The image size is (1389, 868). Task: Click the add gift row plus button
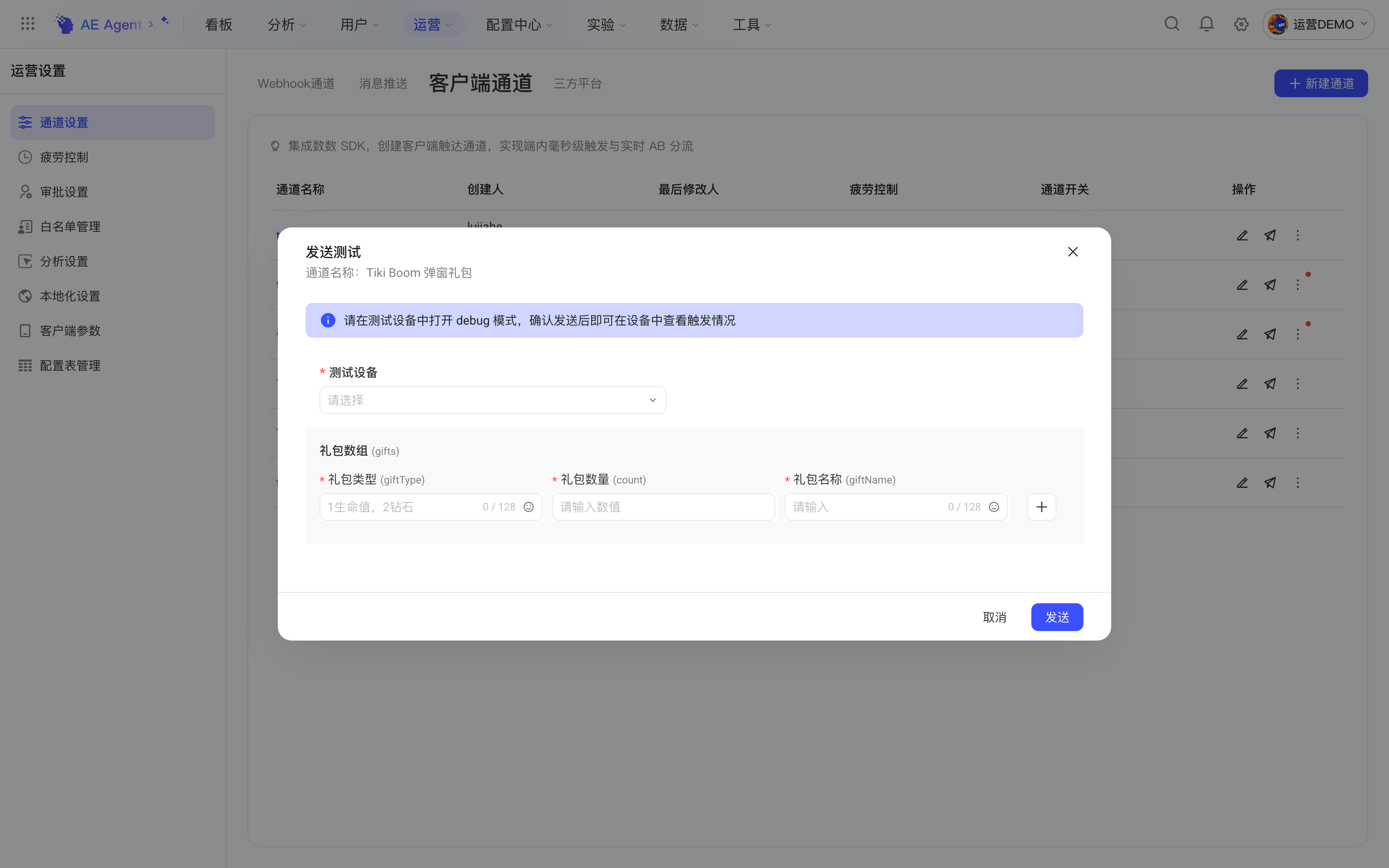pyautogui.click(x=1041, y=507)
